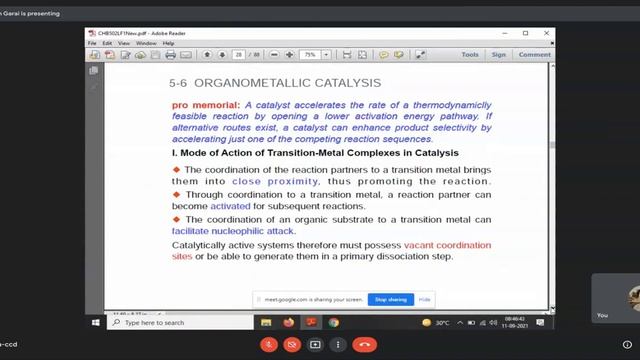Viewport: 640px width, 360px height.
Task: Open the Tools pane
Action: click(x=470, y=54)
